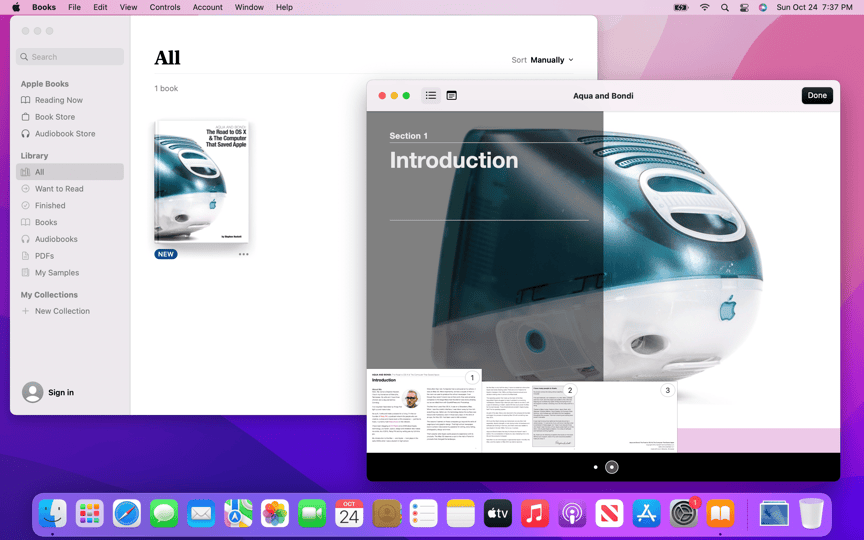Open the Books app menu
This screenshot has height=540, width=864.
44,7
